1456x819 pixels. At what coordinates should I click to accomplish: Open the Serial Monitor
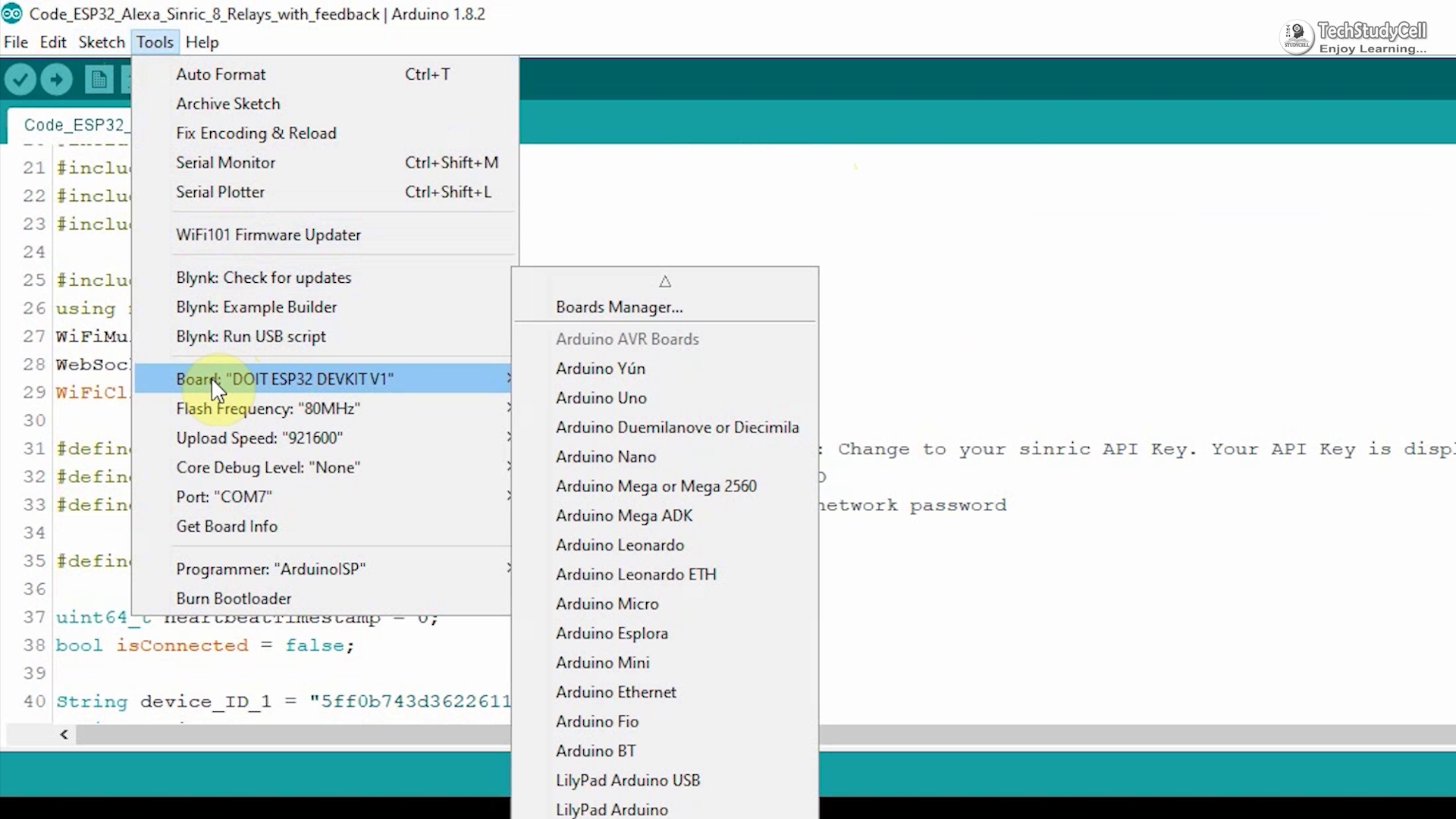[x=225, y=162]
